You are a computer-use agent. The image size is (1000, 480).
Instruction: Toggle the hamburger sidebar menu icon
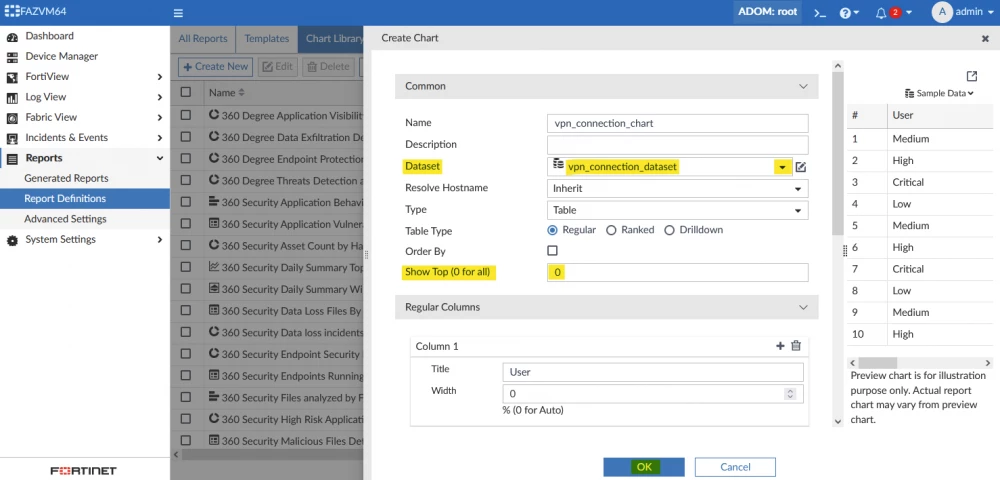click(x=179, y=13)
